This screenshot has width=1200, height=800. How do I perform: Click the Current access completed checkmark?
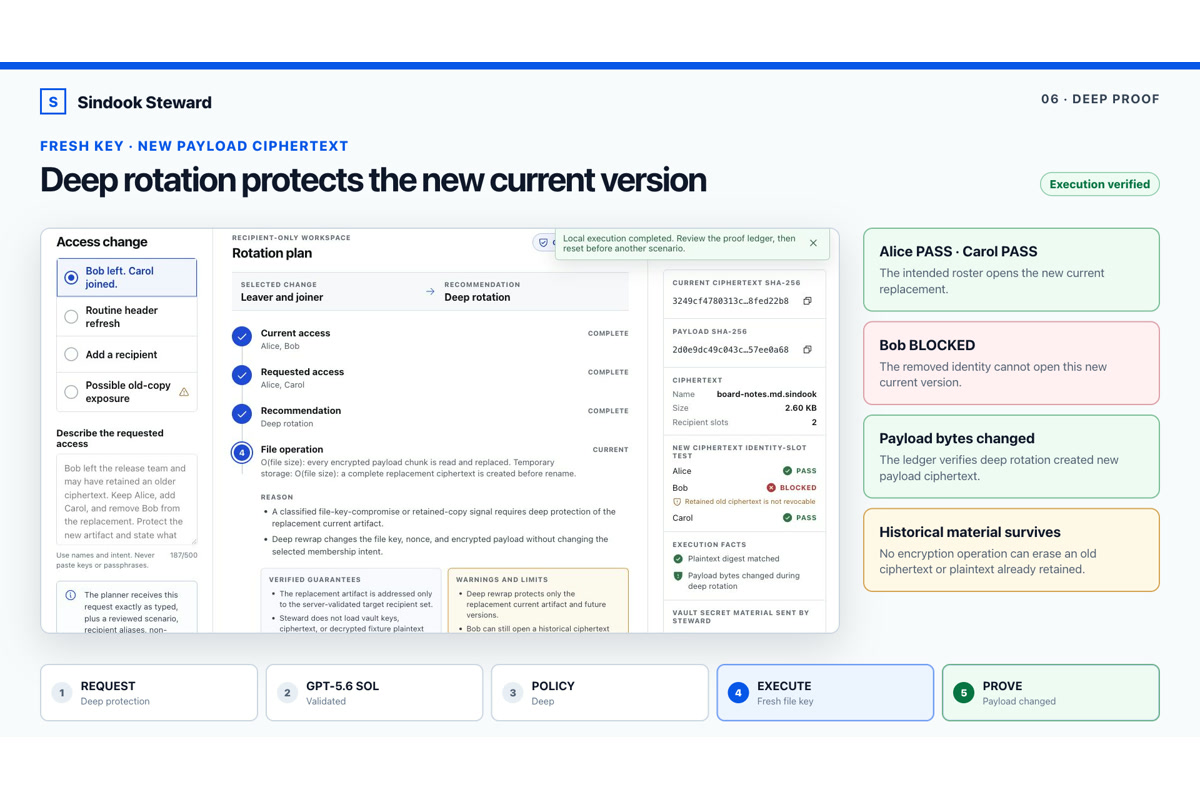(242, 337)
